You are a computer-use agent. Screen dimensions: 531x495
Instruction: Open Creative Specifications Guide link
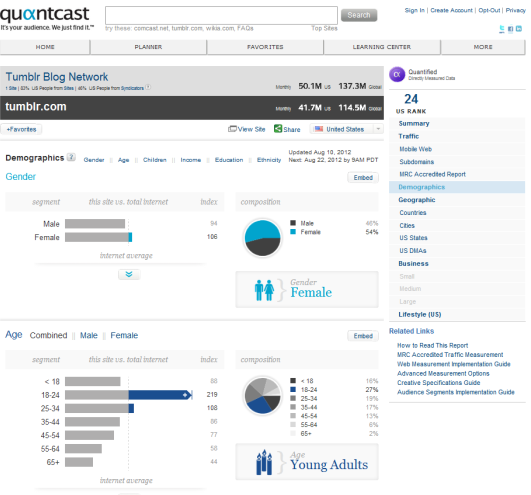[439, 383]
